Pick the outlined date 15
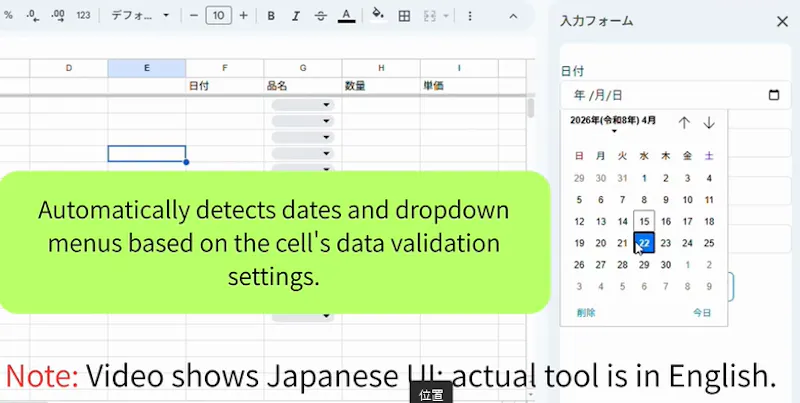 click(x=644, y=221)
